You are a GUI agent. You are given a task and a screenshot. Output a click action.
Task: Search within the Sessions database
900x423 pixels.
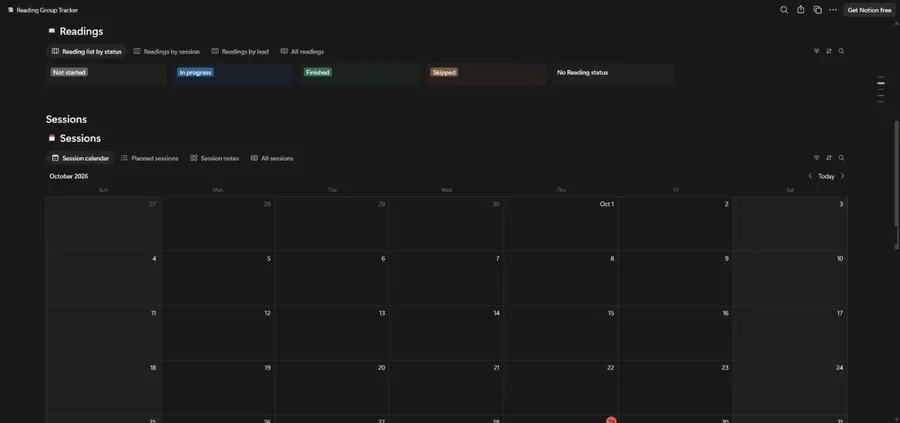841,158
